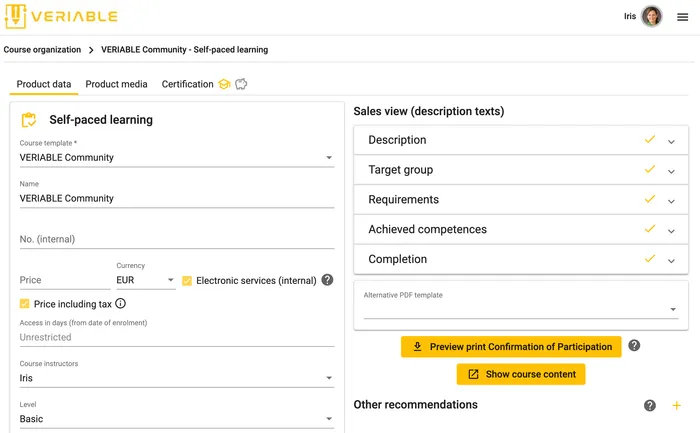Open help for Other recommendations
The width and height of the screenshot is (700, 433).
[x=650, y=405]
